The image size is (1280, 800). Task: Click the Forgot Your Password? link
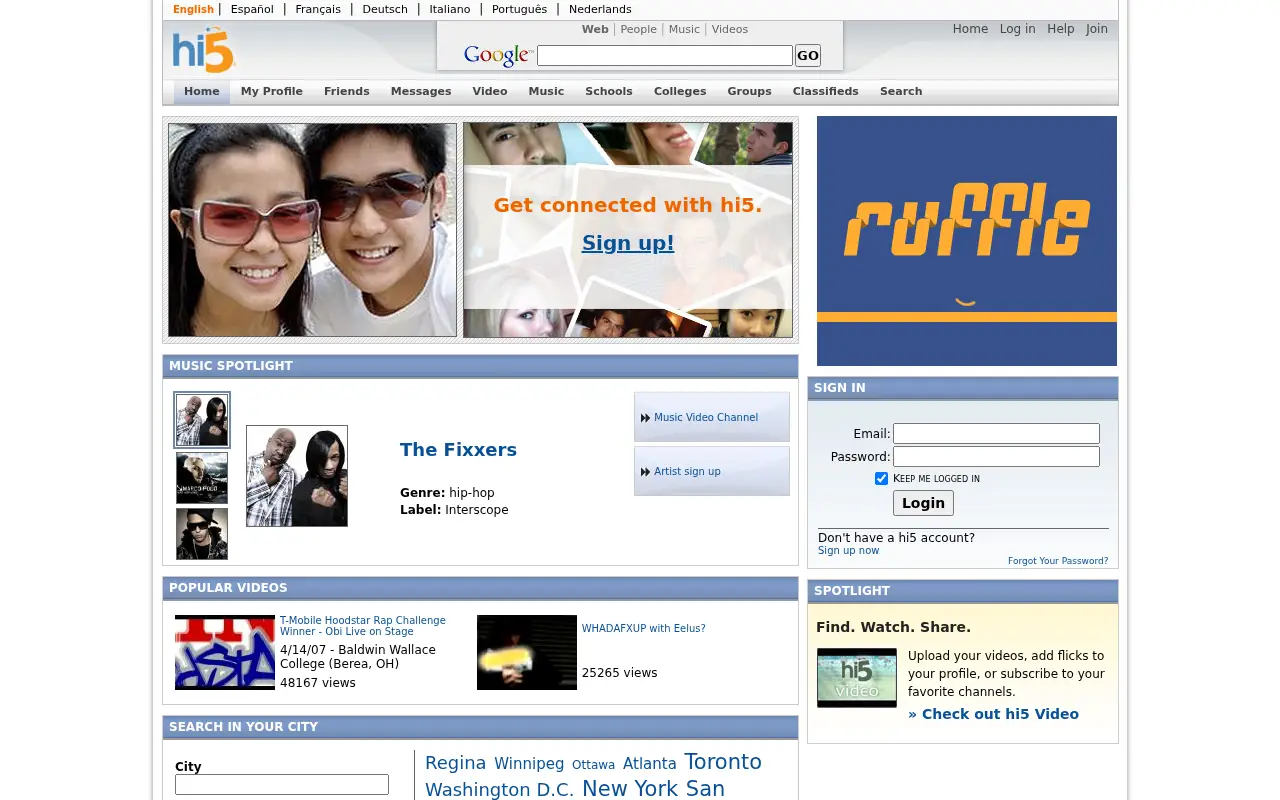[x=1058, y=561]
